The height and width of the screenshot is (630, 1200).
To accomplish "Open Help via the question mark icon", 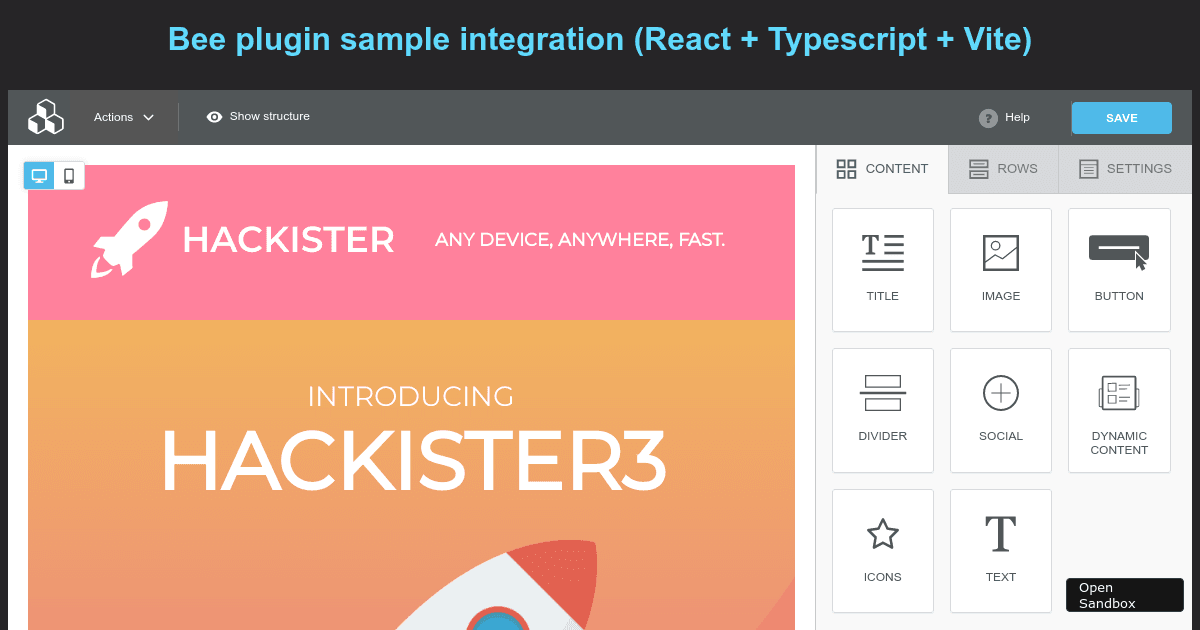I will click(x=987, y=117).
